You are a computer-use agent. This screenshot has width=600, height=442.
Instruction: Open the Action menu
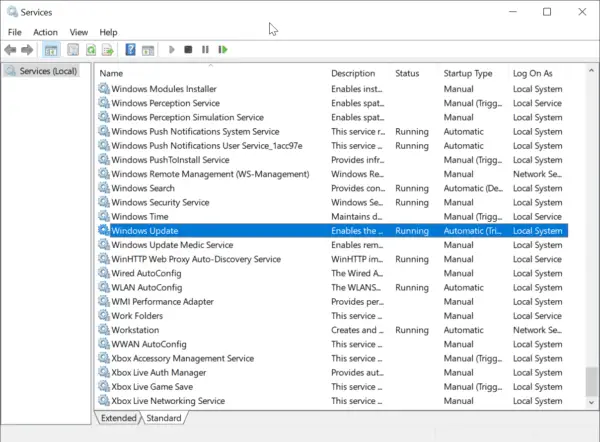[45, 32]
